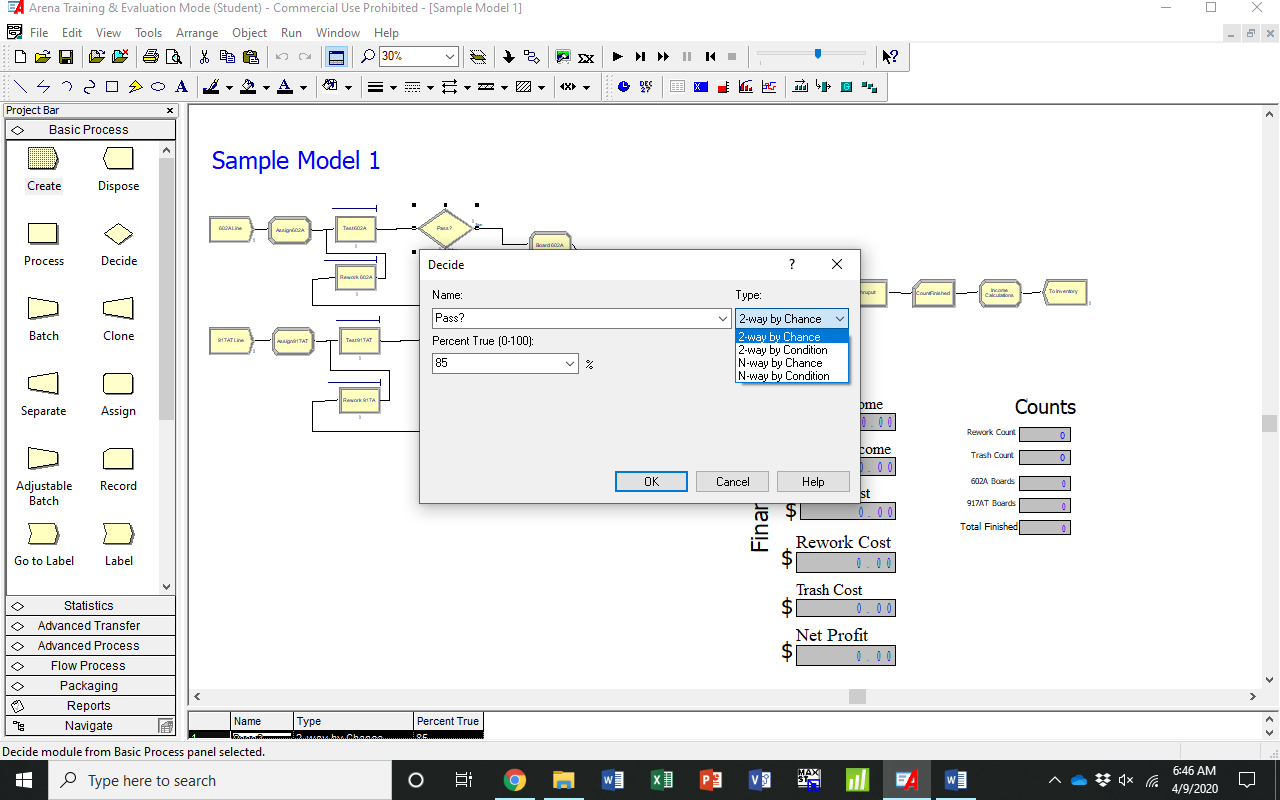Screen dimensions: 1280x800
Task: Choose 2-way by Condition option
Action: pyautogui.click(x=792, y=350)
